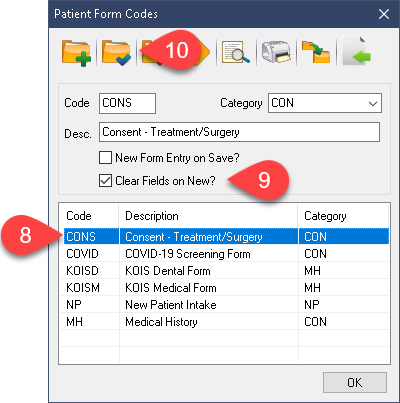Open the preview magnifier document icon
Screen dimensions: 400x403
point(236,52)
